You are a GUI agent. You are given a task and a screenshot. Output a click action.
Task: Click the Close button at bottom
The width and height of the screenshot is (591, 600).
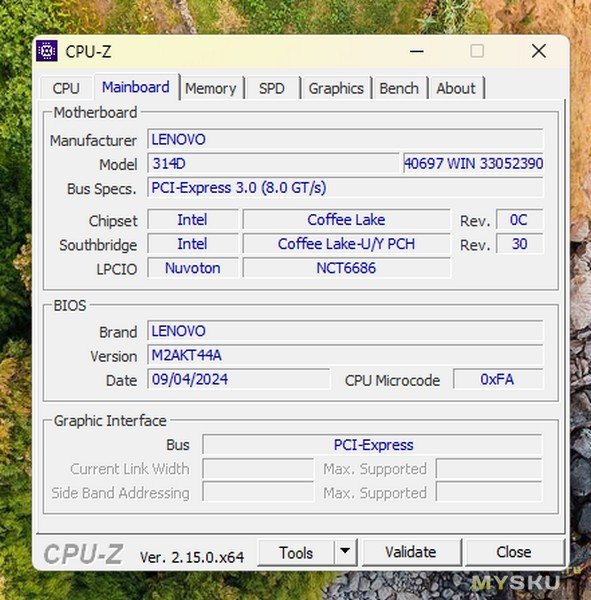514,552
